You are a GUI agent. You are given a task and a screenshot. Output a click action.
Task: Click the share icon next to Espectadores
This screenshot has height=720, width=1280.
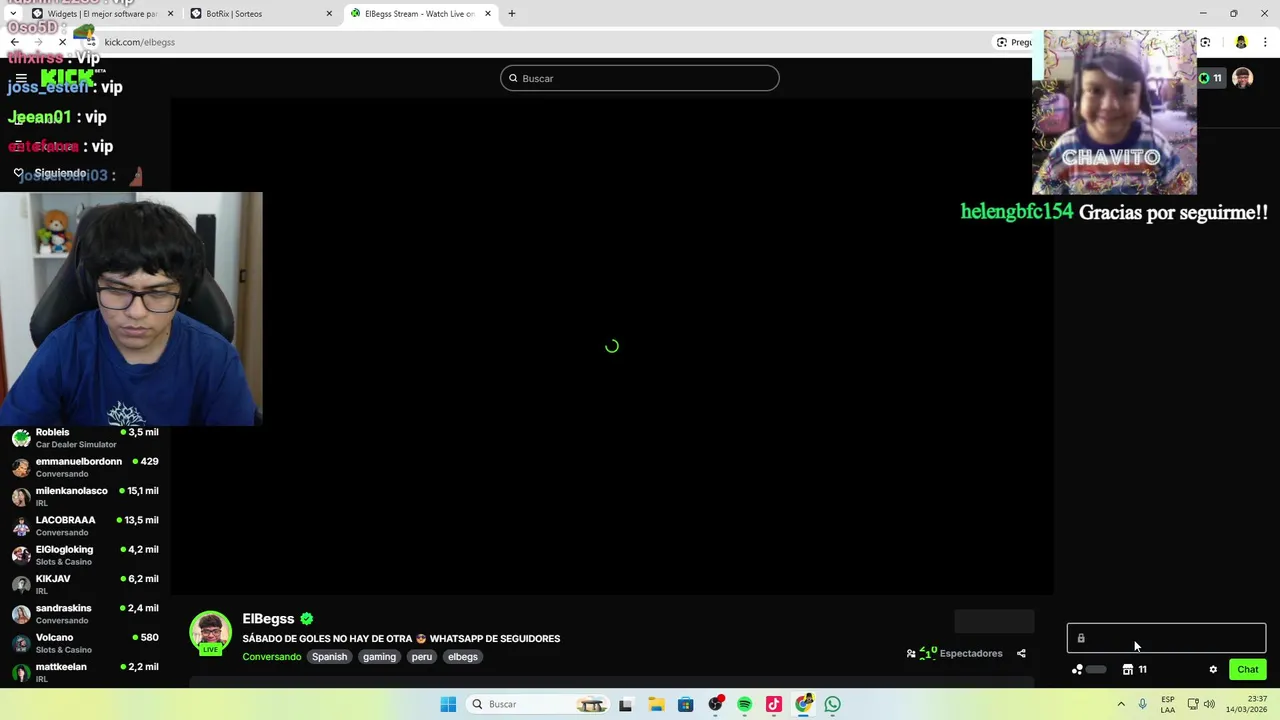[1021, 653]
